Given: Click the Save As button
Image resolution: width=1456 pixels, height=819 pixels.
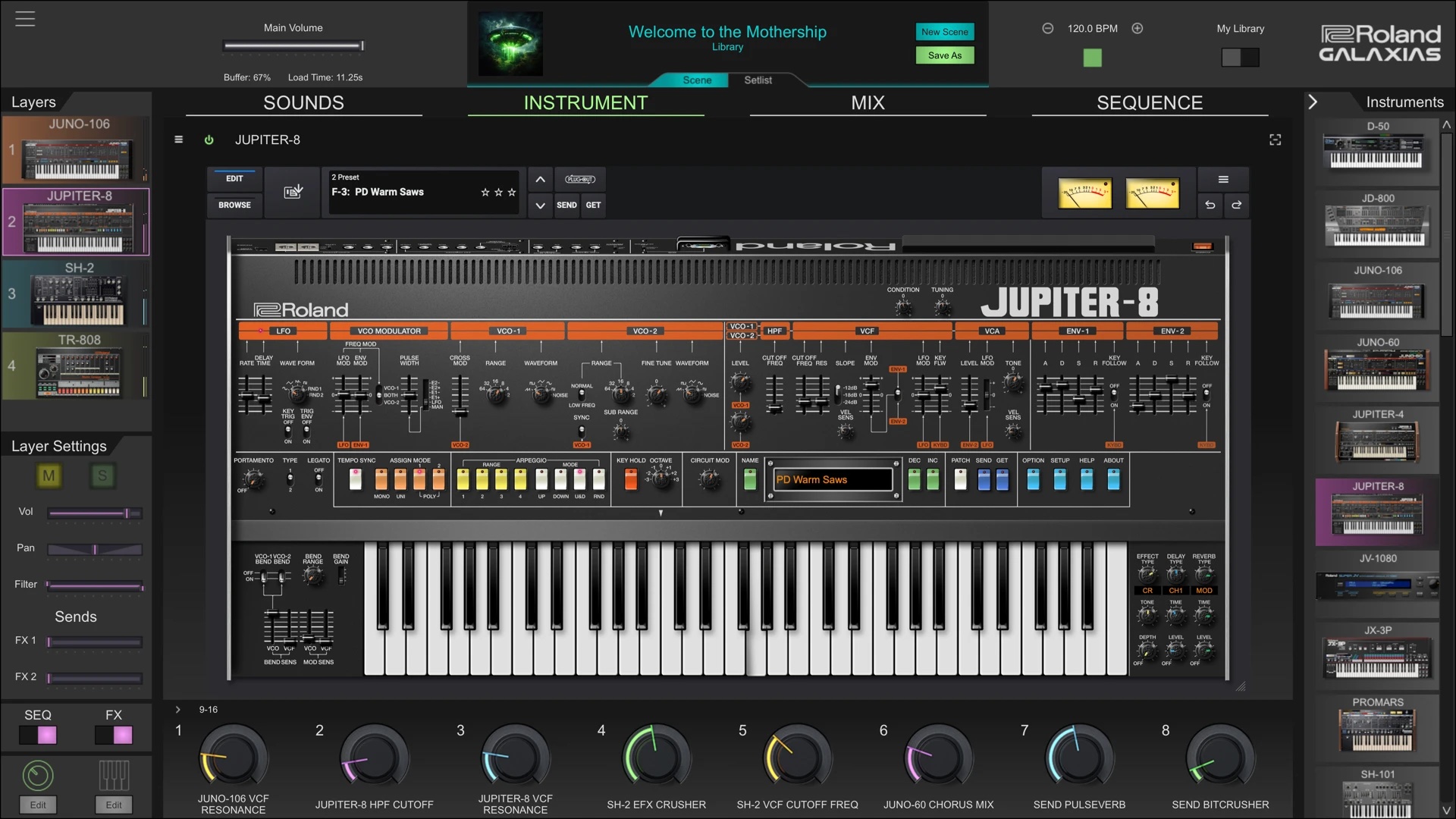Looking at the screenshot, I should pos(944,55).
